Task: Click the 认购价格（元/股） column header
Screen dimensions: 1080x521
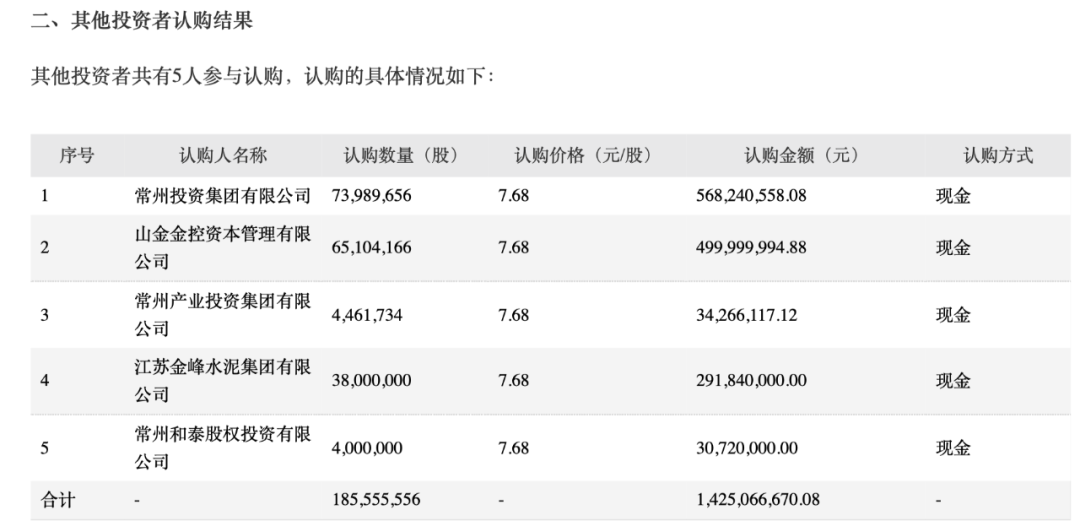Action: pos(582,156)
